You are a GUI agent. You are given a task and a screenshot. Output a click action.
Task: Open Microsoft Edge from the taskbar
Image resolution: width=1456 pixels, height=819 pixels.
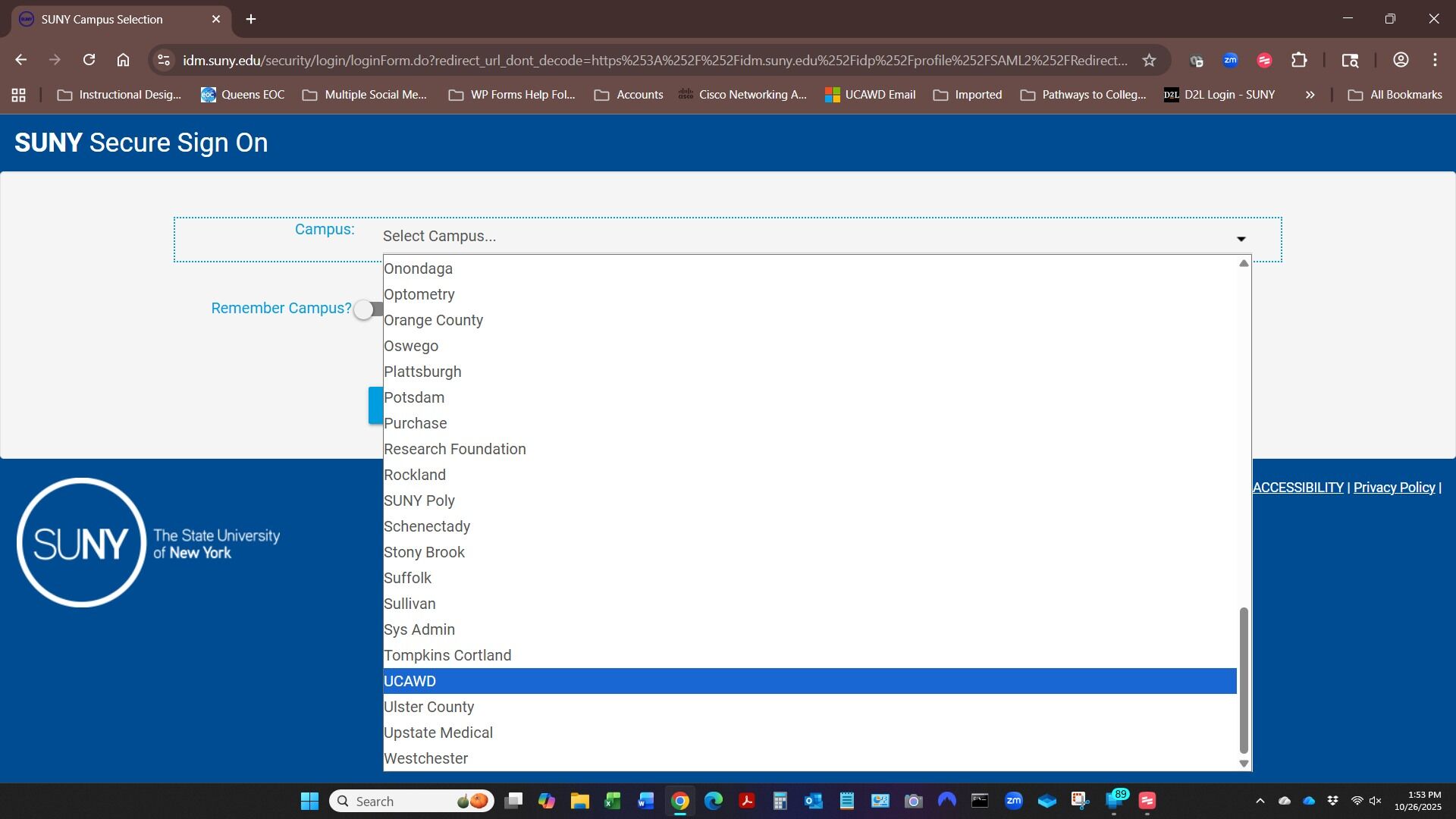[x=713, y=801]
